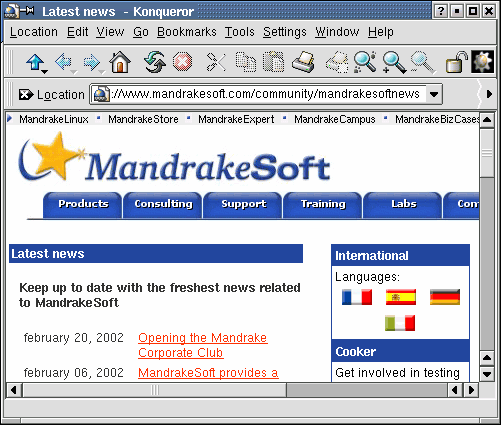501x425 pixels.
Task: Go to Home with the house icon
Action: coord(120,62)
